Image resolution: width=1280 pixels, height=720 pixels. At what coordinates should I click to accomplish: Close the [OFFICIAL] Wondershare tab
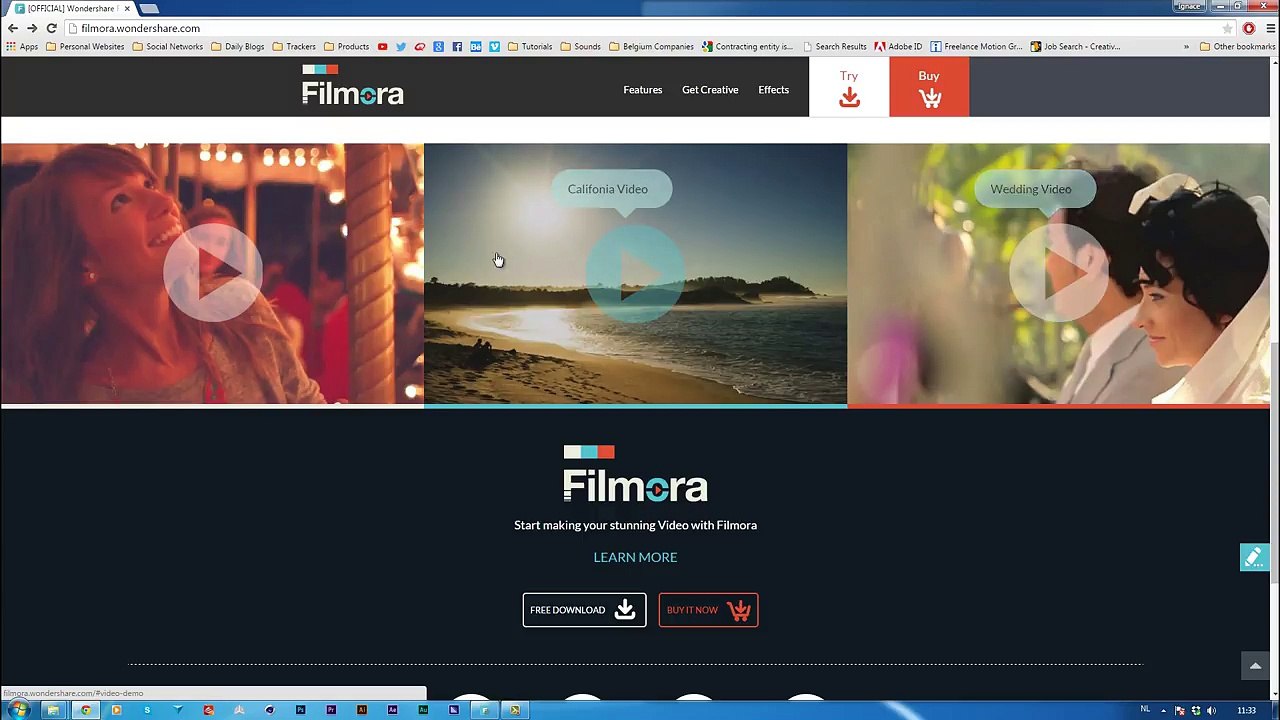[127, 8]
